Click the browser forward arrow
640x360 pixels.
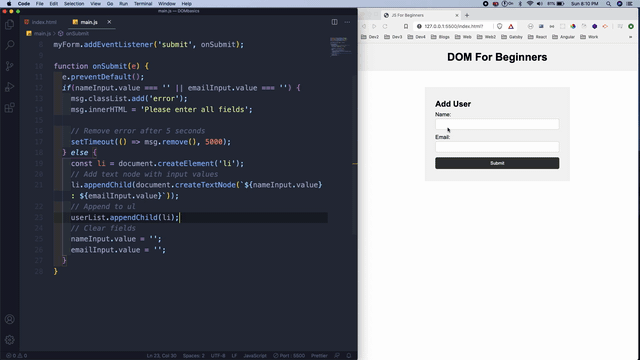pos(374,26)
